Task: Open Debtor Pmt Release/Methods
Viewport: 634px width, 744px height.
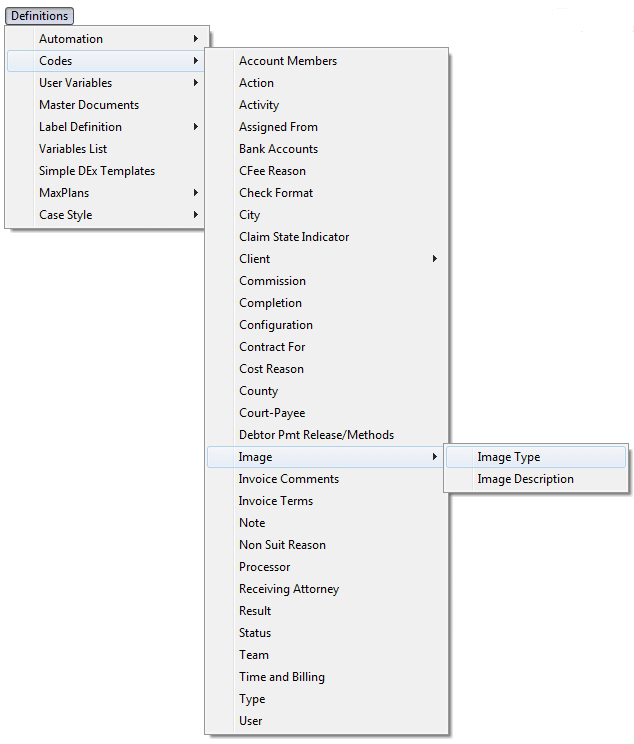Action: pyautogui.click(x=316, y=435)
